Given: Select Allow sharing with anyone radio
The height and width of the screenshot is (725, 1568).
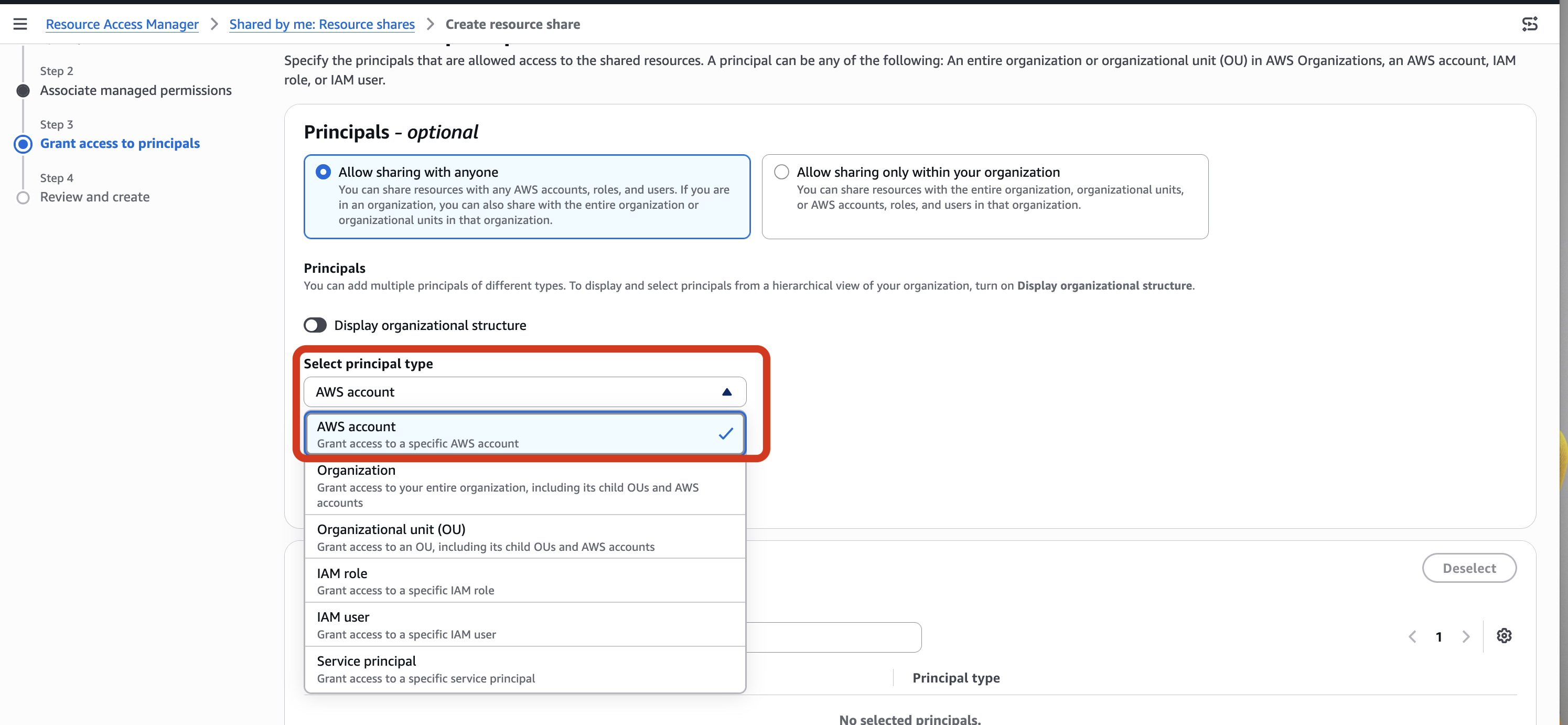Looking at the screenshot, I should [323, 172].
